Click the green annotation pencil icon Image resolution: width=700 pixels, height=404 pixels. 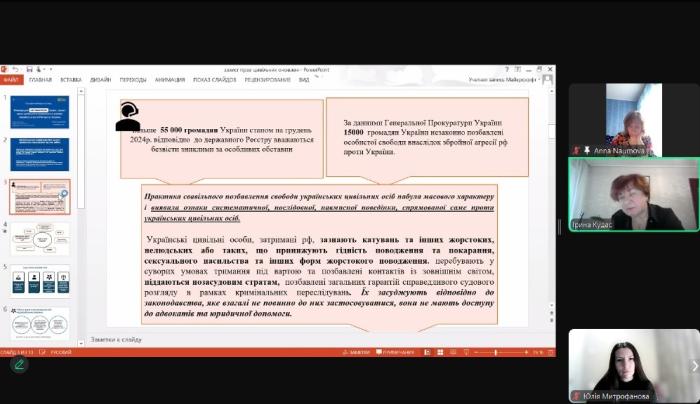tap(18, 365)
